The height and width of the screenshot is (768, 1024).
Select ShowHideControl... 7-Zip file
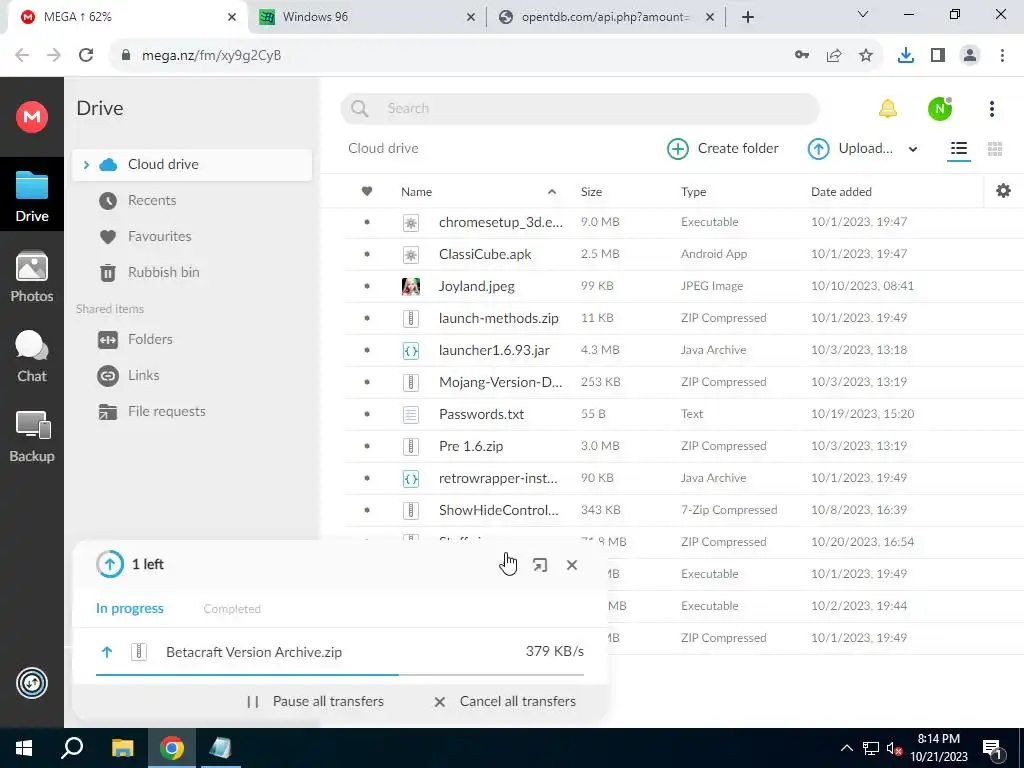(684, 510)
